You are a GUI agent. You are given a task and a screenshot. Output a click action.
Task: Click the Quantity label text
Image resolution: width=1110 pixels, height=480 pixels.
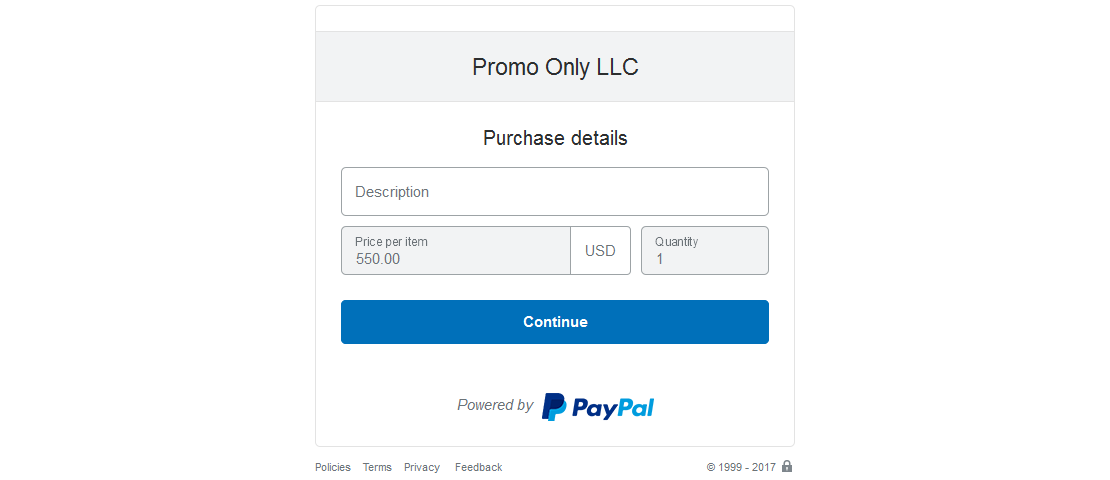(x=677, y=241)
